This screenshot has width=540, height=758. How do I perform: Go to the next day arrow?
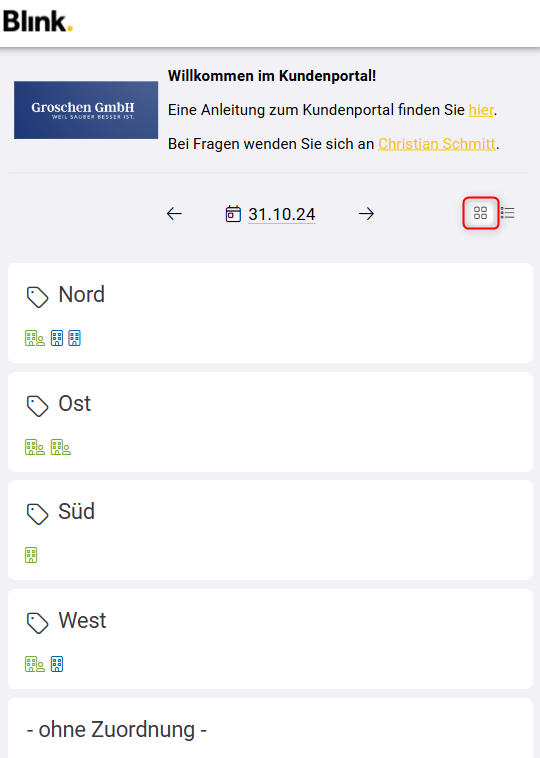[x=366, y=214]
